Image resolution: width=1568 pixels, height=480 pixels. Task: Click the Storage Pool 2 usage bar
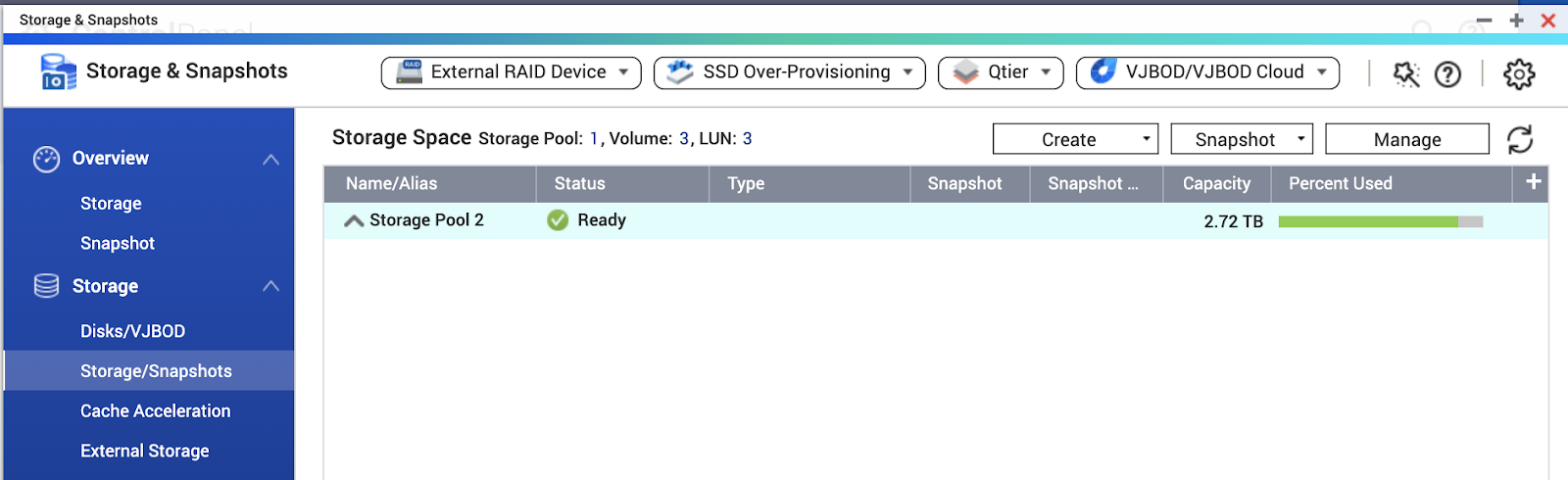[x=1380, y=222]
